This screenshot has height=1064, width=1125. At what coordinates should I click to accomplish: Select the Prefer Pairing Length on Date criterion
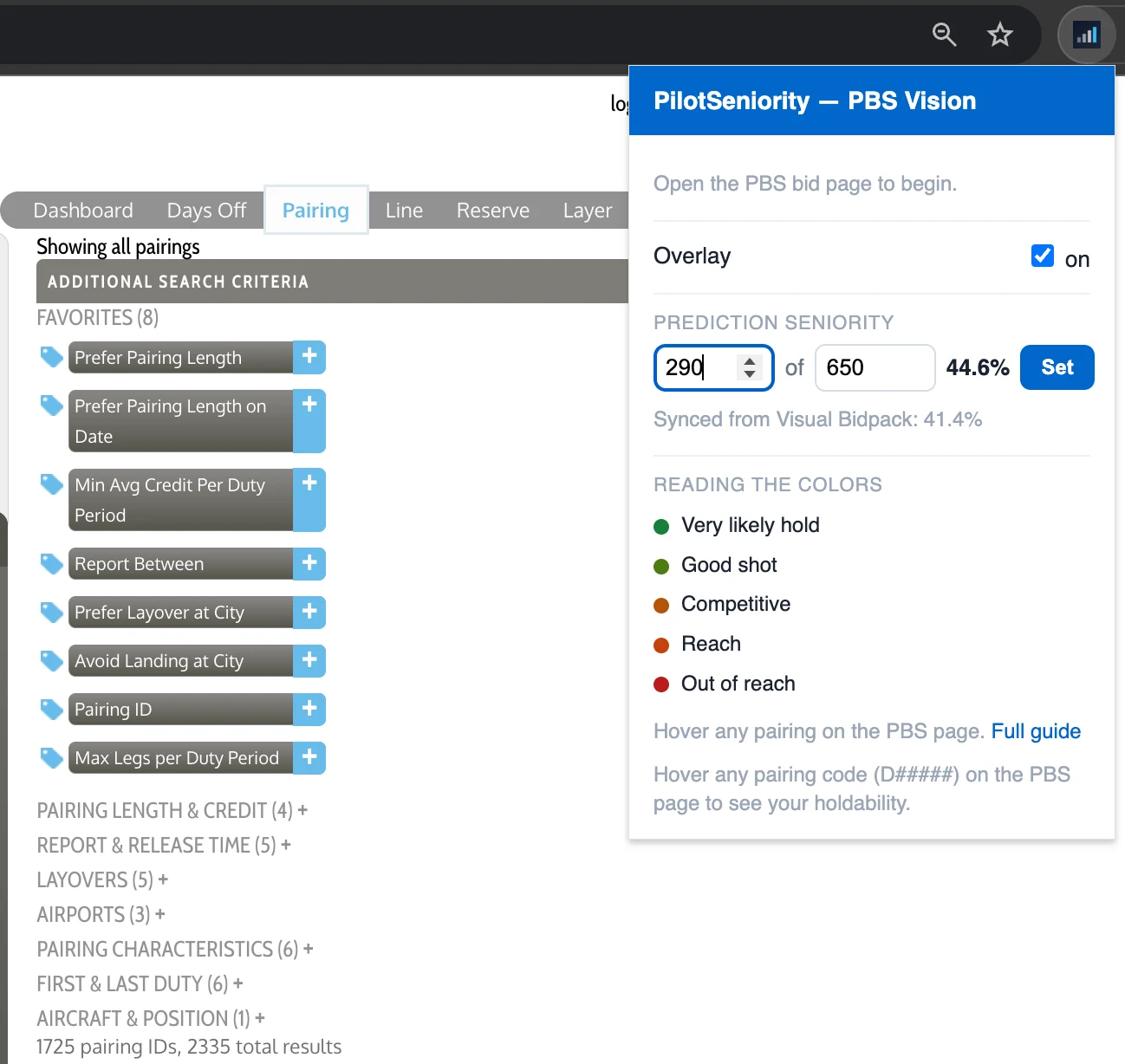click(x=180, y=421)
